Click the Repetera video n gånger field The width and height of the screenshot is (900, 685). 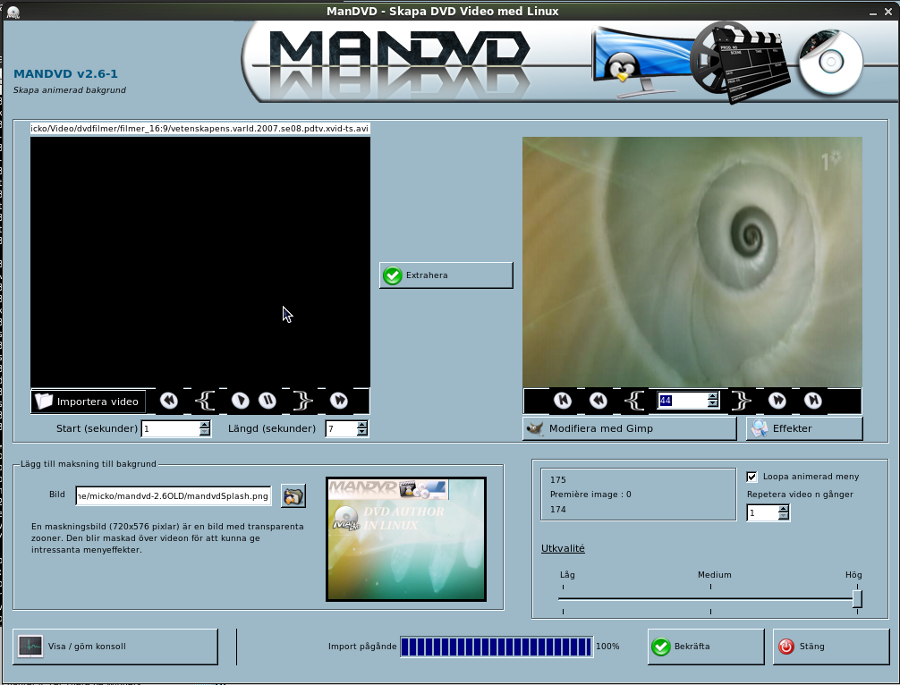762,513
